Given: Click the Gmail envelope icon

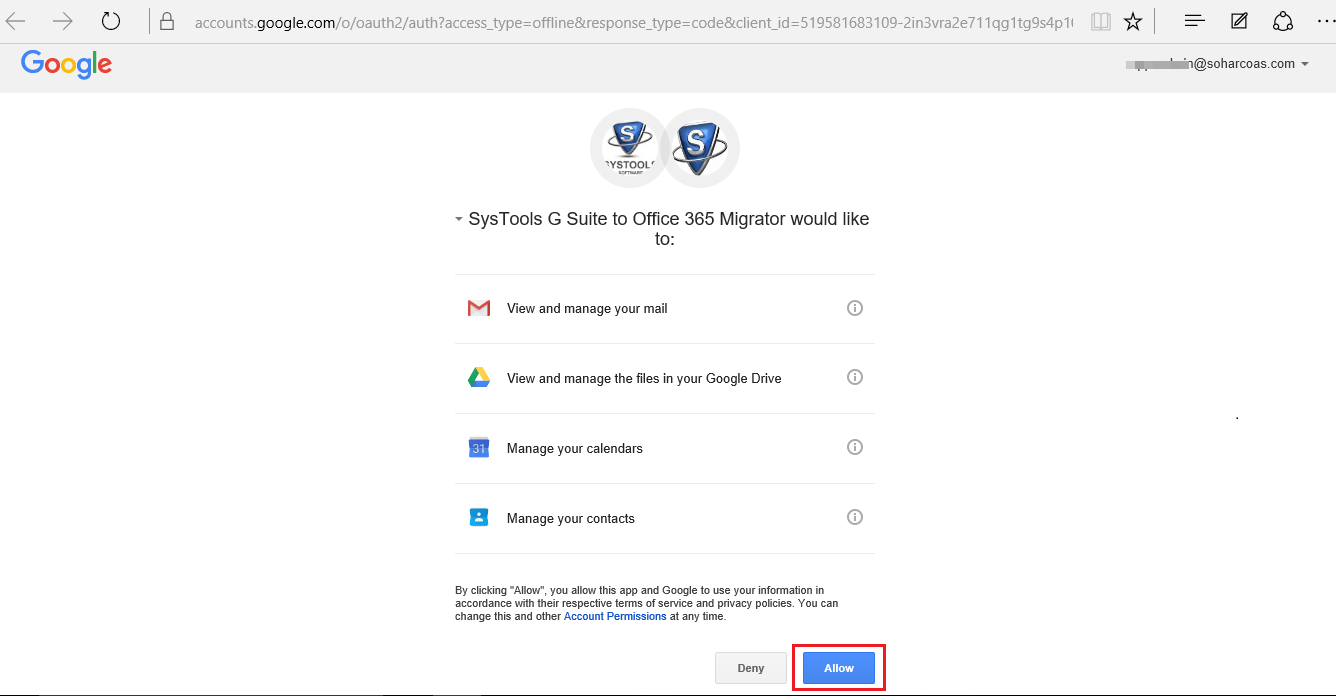Looking at the screenshot, I should (x=479, y=308).
